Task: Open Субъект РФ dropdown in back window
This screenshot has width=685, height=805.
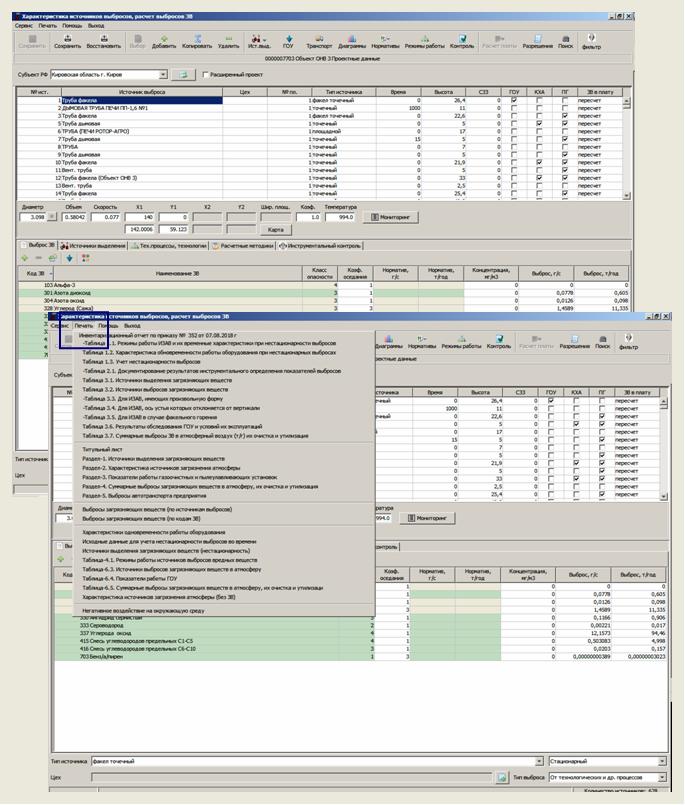Action: coord(163,74)
